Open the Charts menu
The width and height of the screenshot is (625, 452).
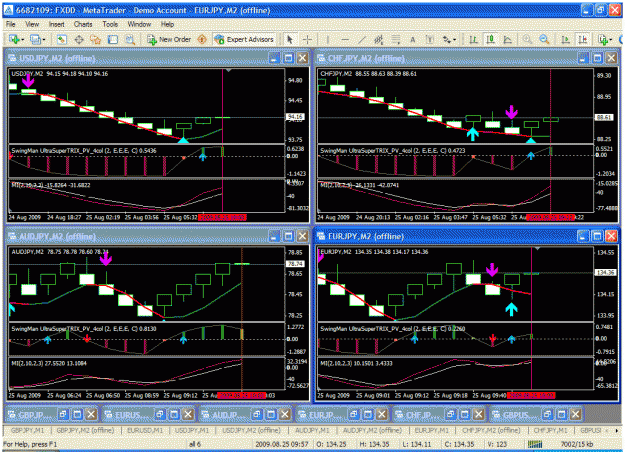click(83, 24)
